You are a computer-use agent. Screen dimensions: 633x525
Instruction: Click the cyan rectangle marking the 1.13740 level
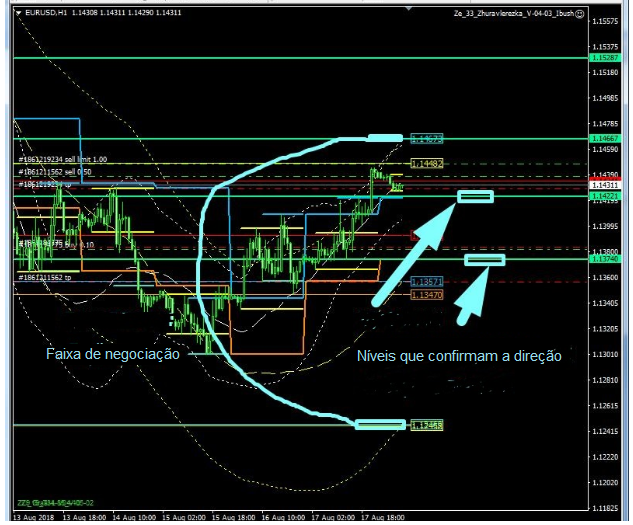pos(485,260)
